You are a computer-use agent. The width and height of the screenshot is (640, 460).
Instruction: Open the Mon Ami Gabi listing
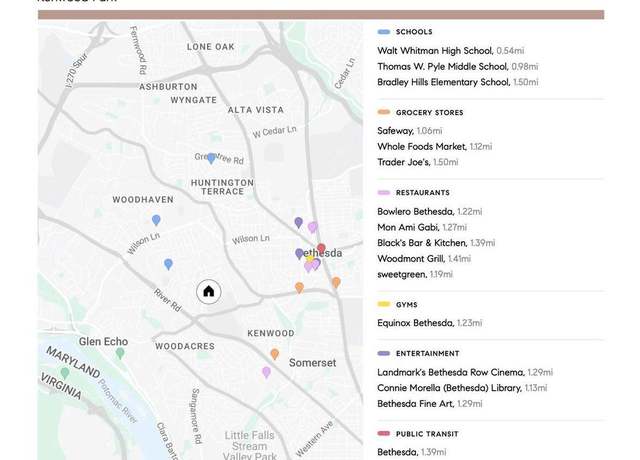pos(422,227)
